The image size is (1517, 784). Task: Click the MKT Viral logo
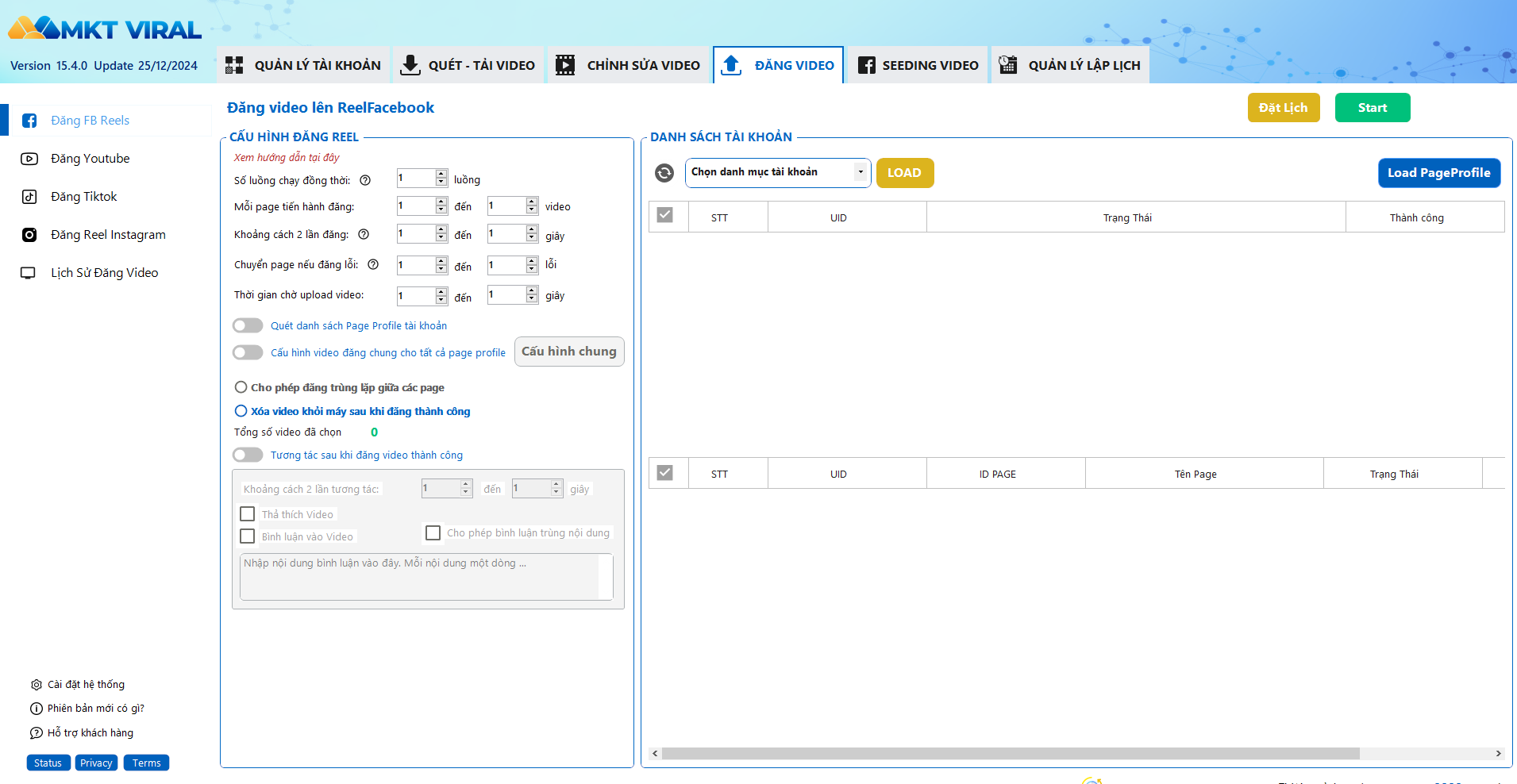(x=105, y=29)
